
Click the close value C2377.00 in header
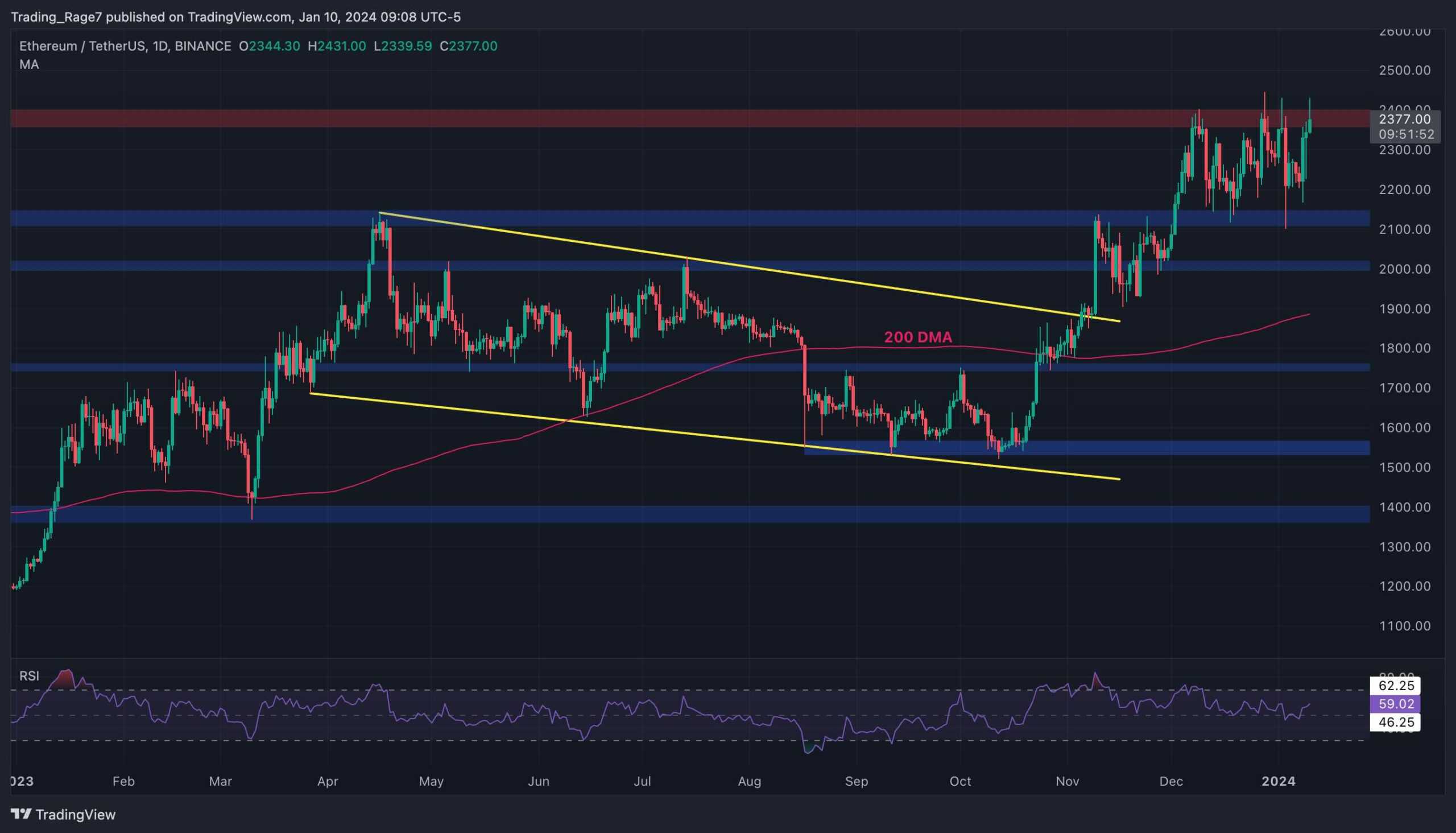click(469, 46)
